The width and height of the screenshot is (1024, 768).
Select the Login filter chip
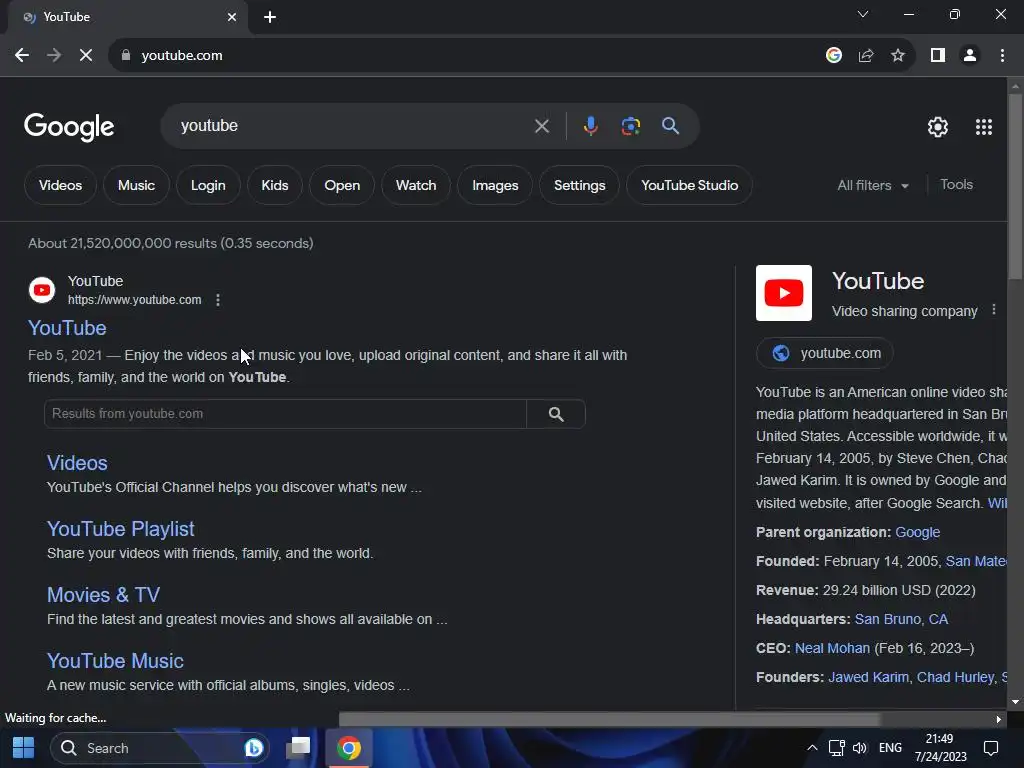(208, 185)
